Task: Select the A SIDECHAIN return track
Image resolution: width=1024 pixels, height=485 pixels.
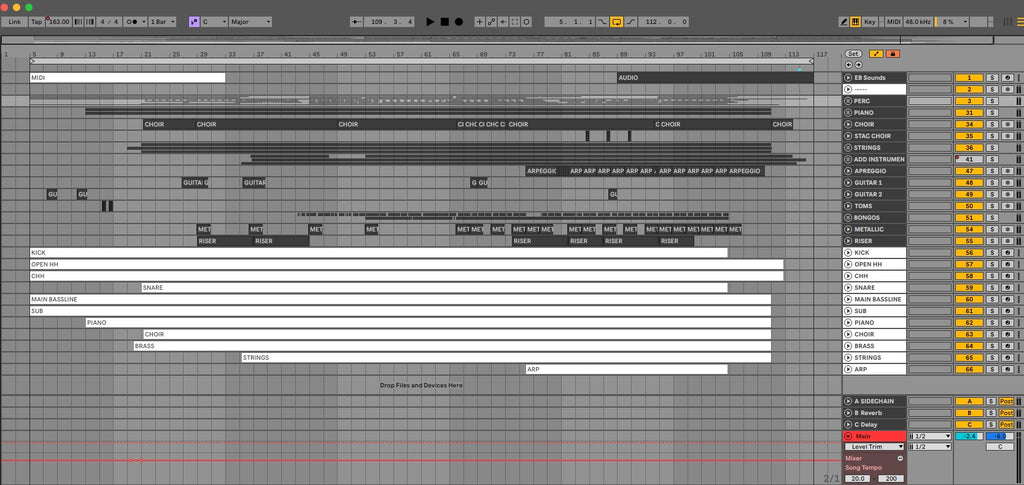Action: [x=874, y=401]
